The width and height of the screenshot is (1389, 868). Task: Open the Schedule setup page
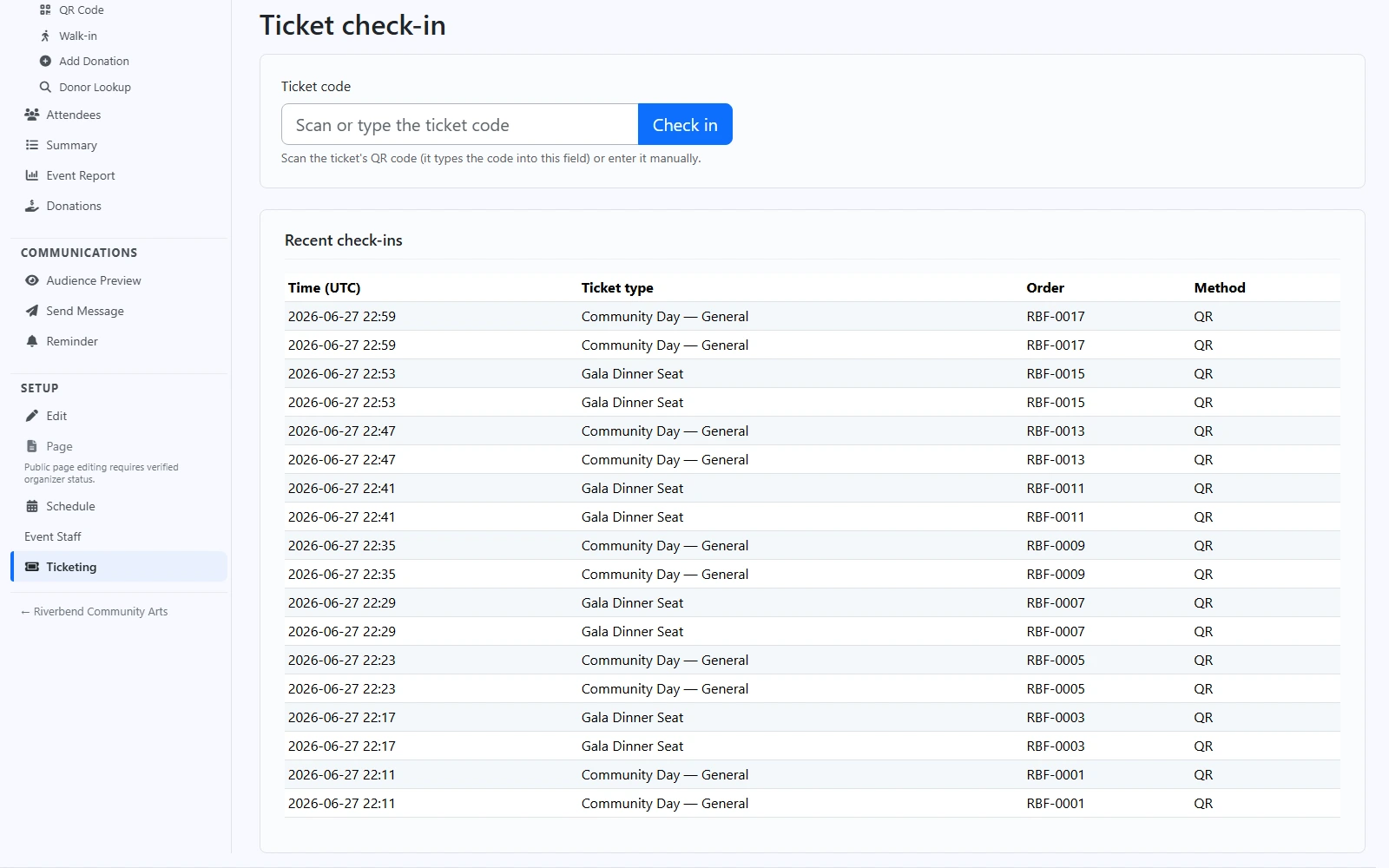coord(70,506)
